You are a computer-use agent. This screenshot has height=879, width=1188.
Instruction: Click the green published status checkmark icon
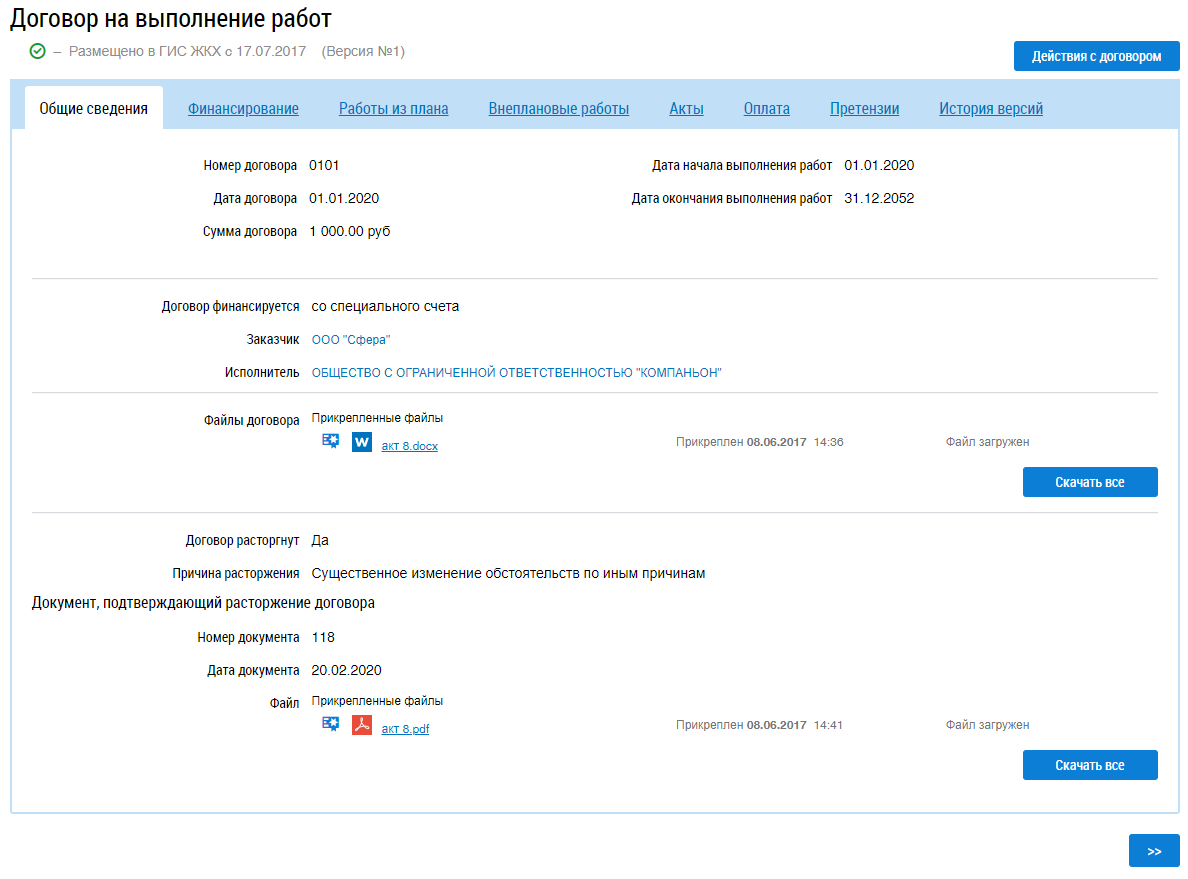pos(38,51)
